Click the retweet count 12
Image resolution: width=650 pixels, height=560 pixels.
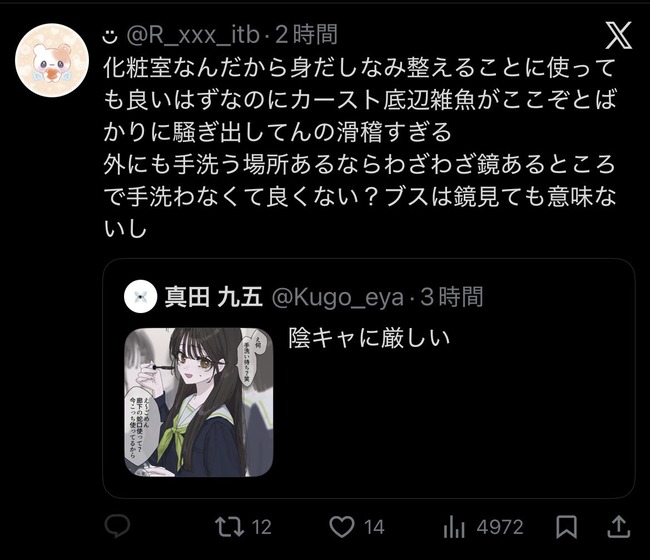262,527
